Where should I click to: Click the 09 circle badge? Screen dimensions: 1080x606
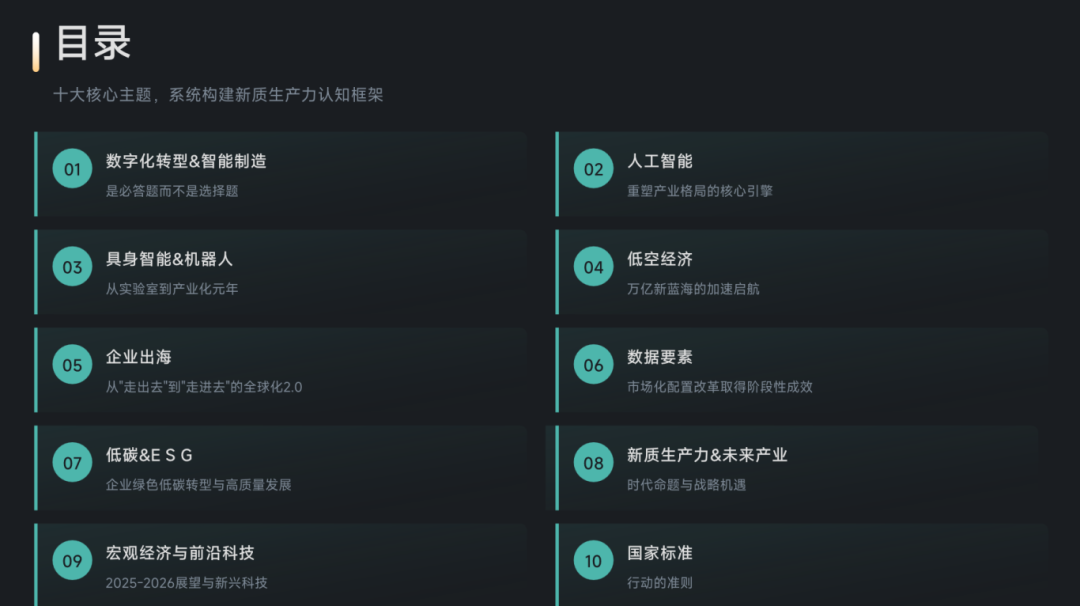click(x=72, y=561)
